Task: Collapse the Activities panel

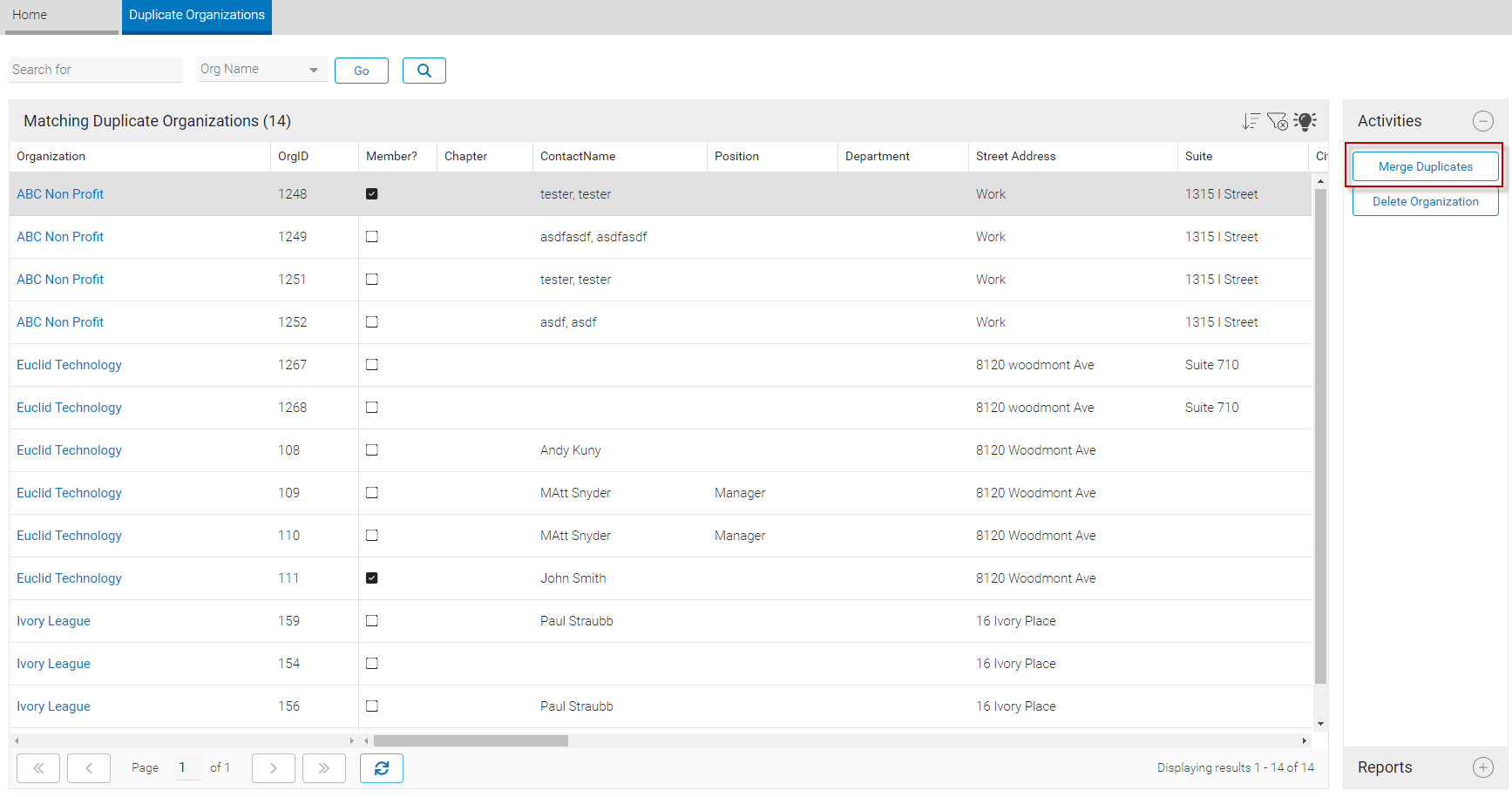Action: [x=1482, y=121]
